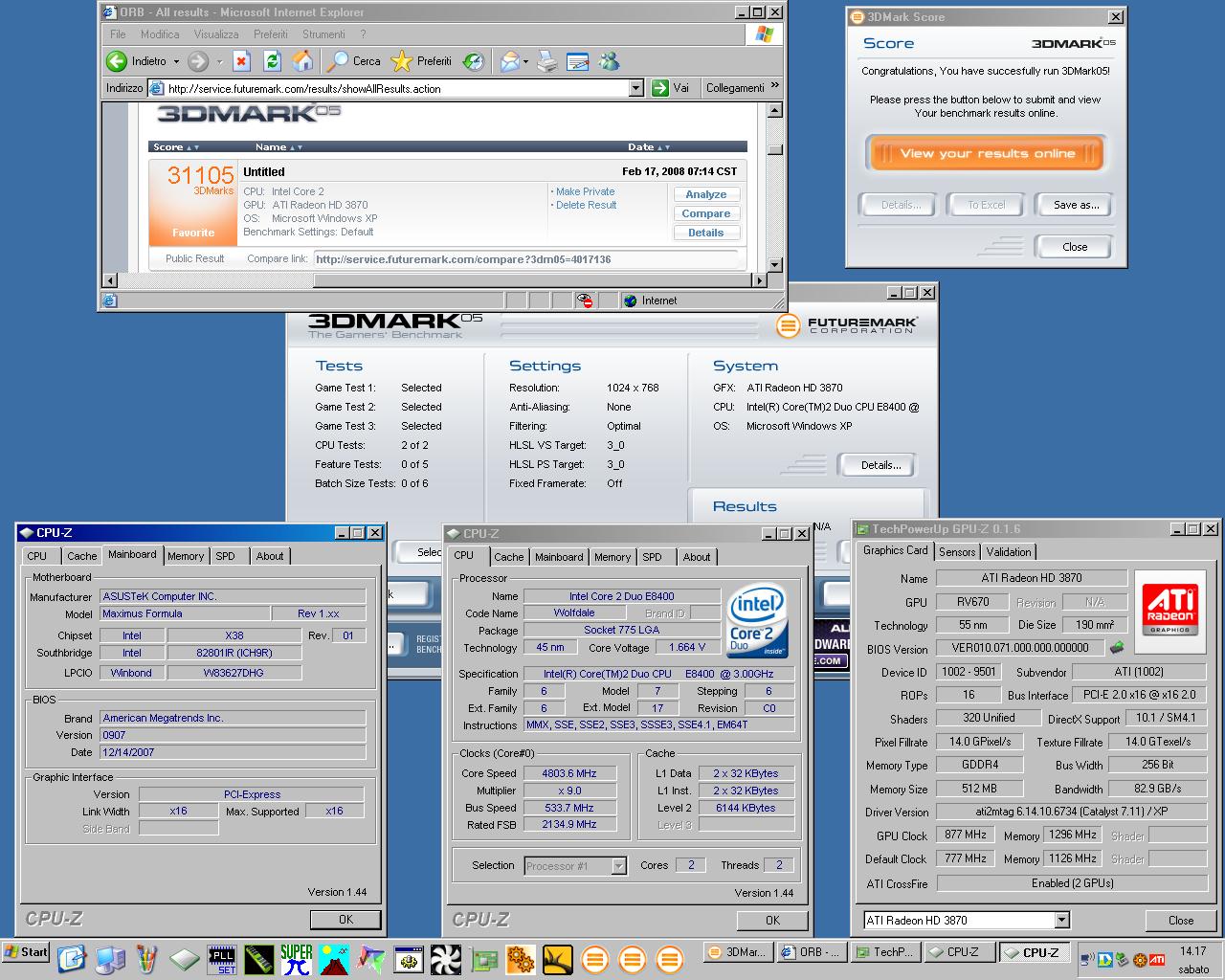The width and height of the screenshot is (1225, 980).
Task: Click the gears icon in quick launch
Action: [x=521, y=959]
